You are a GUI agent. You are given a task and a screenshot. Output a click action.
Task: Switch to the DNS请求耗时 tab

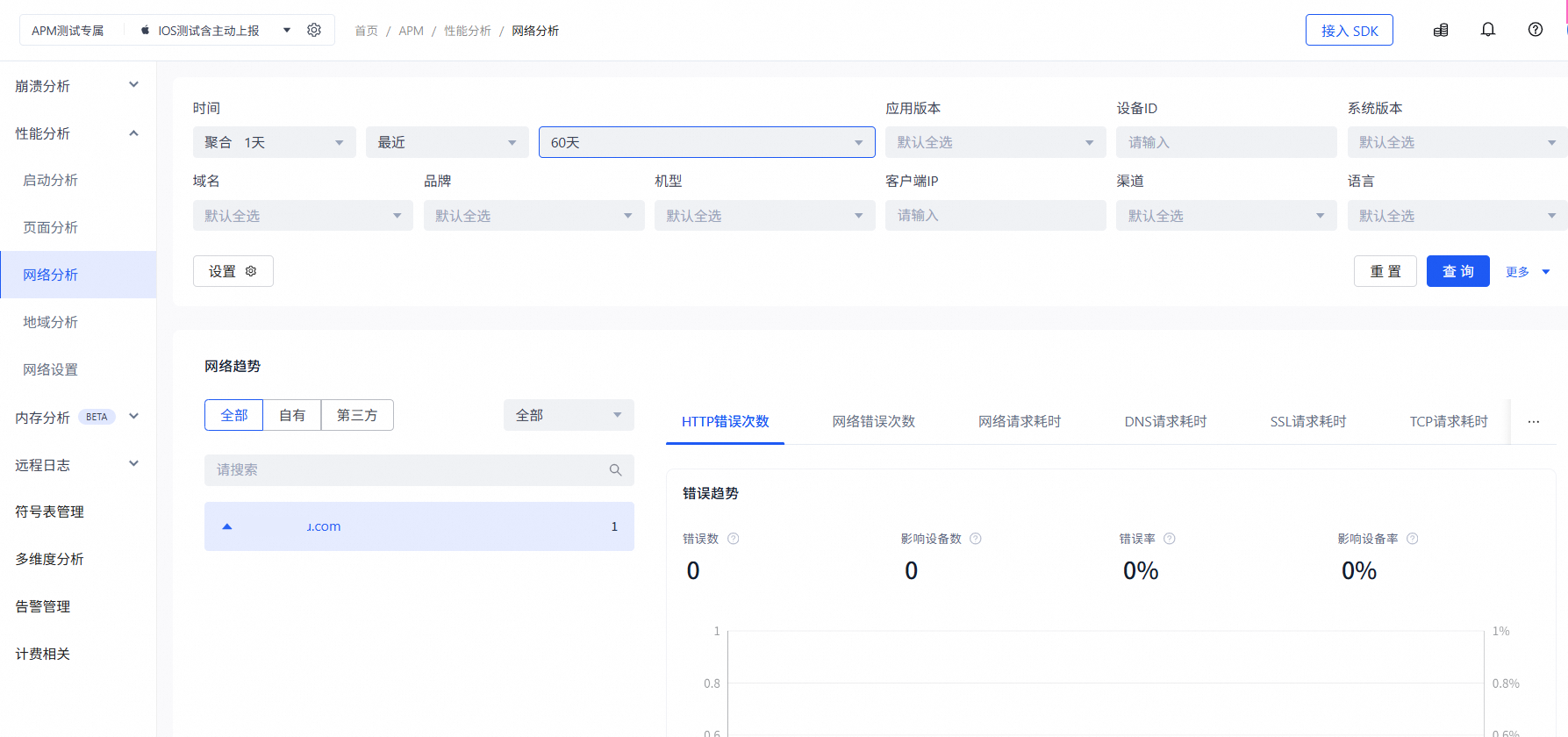pos(1166,422)
